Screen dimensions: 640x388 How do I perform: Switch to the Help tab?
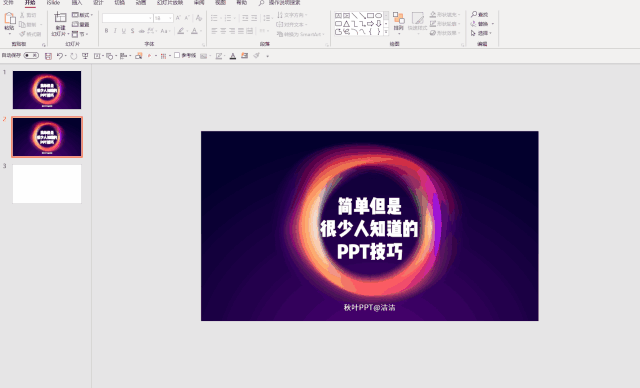point(242,3)
